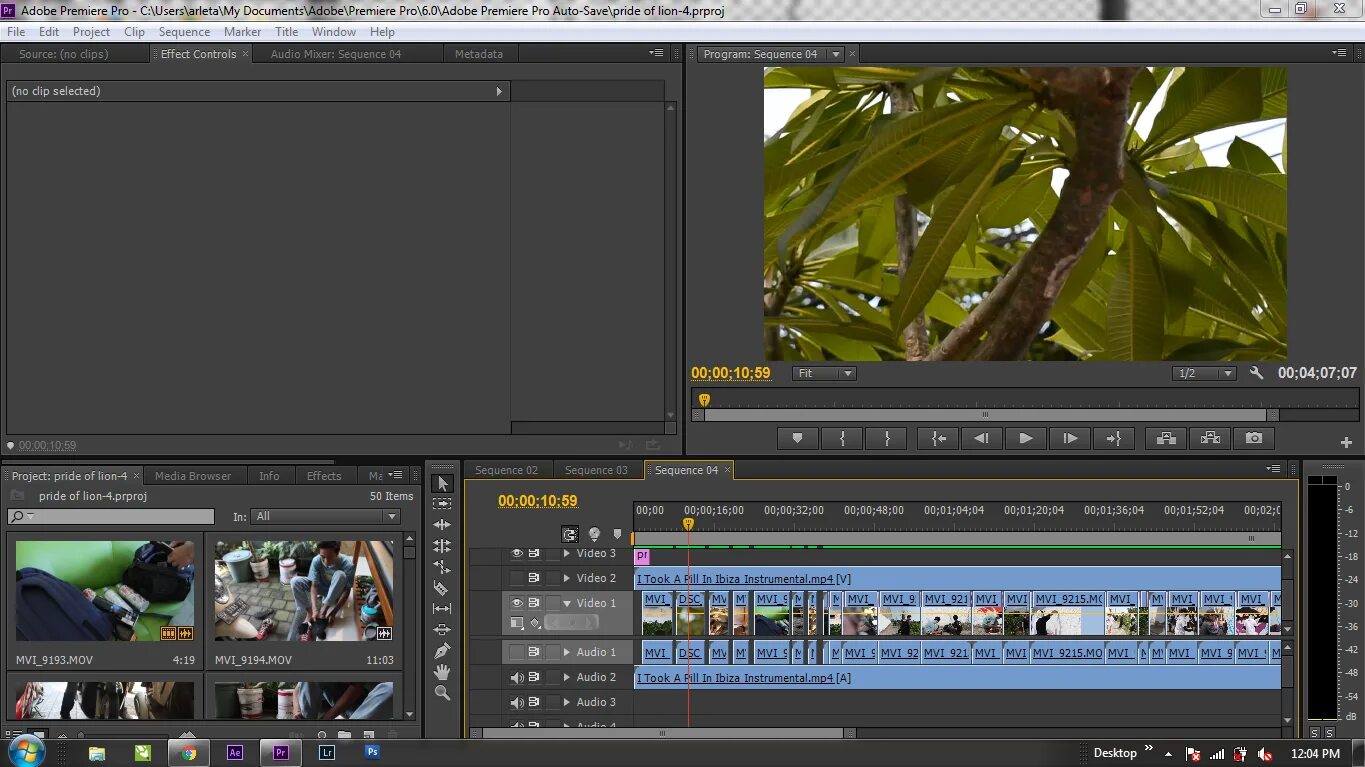Click the Mark Out button
The height and width of the screenshot is (767, 1365).
(887, 438)
